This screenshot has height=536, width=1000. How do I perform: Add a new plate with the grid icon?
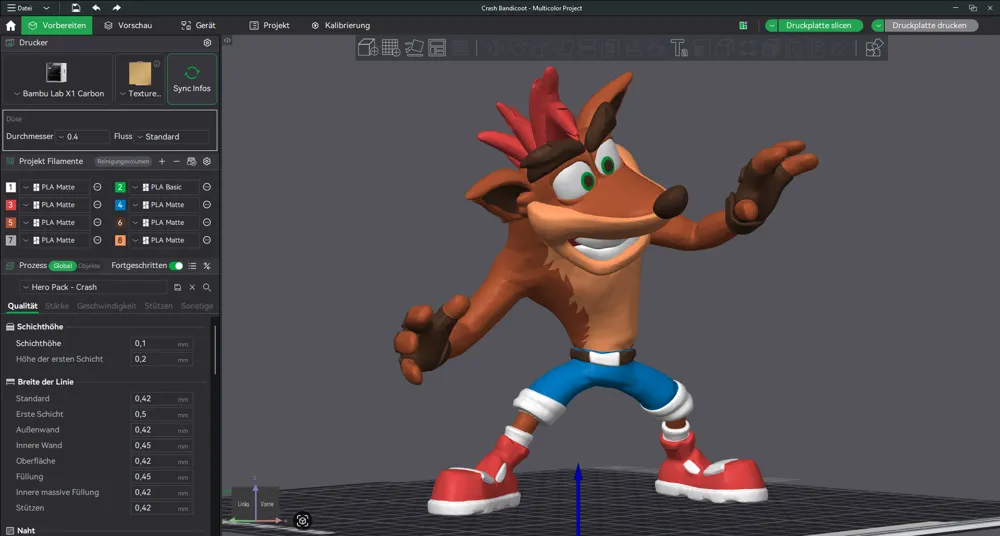391,48
